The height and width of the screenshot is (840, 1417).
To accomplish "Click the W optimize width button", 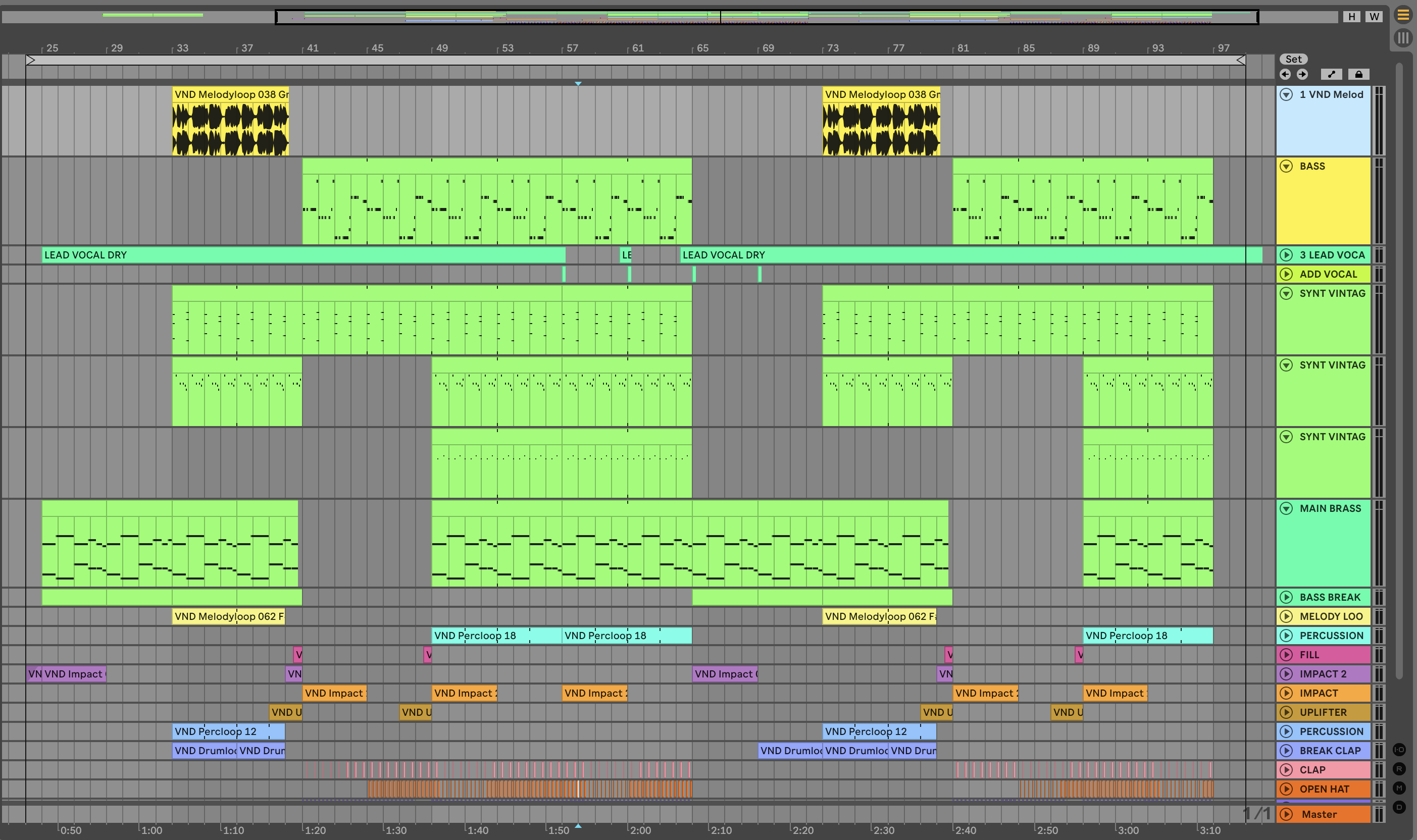I will coord(1374,17).
